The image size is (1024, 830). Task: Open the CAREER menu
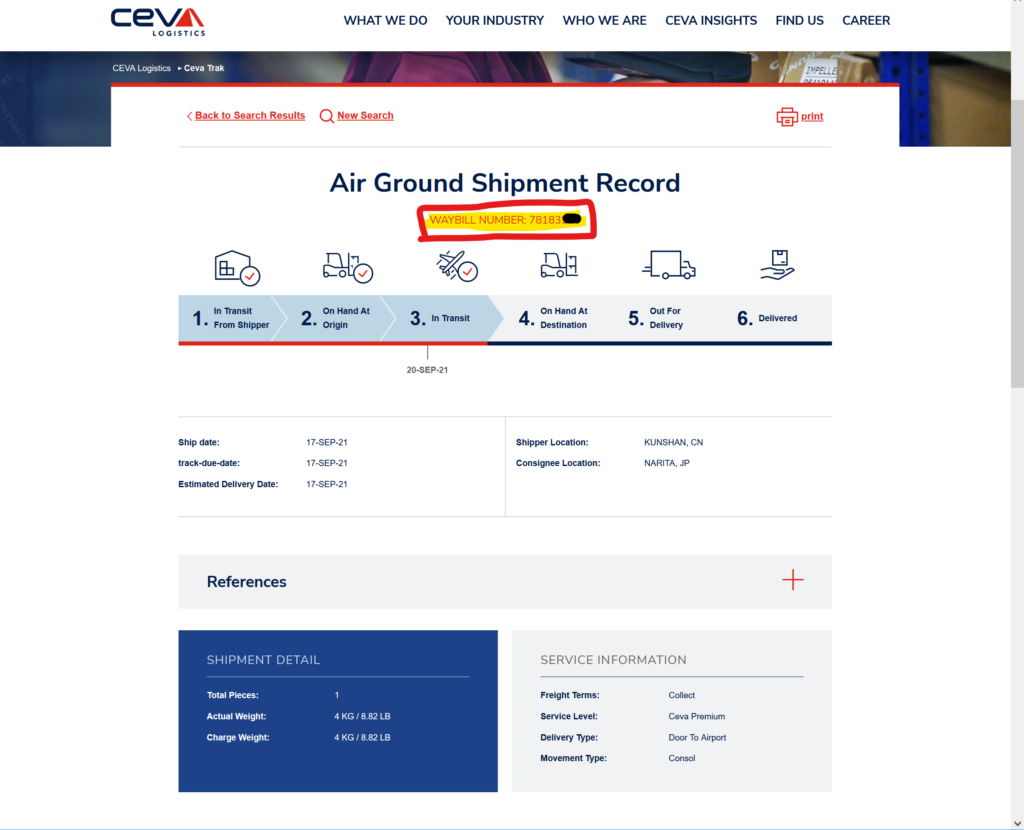click(x=866, y=21)
